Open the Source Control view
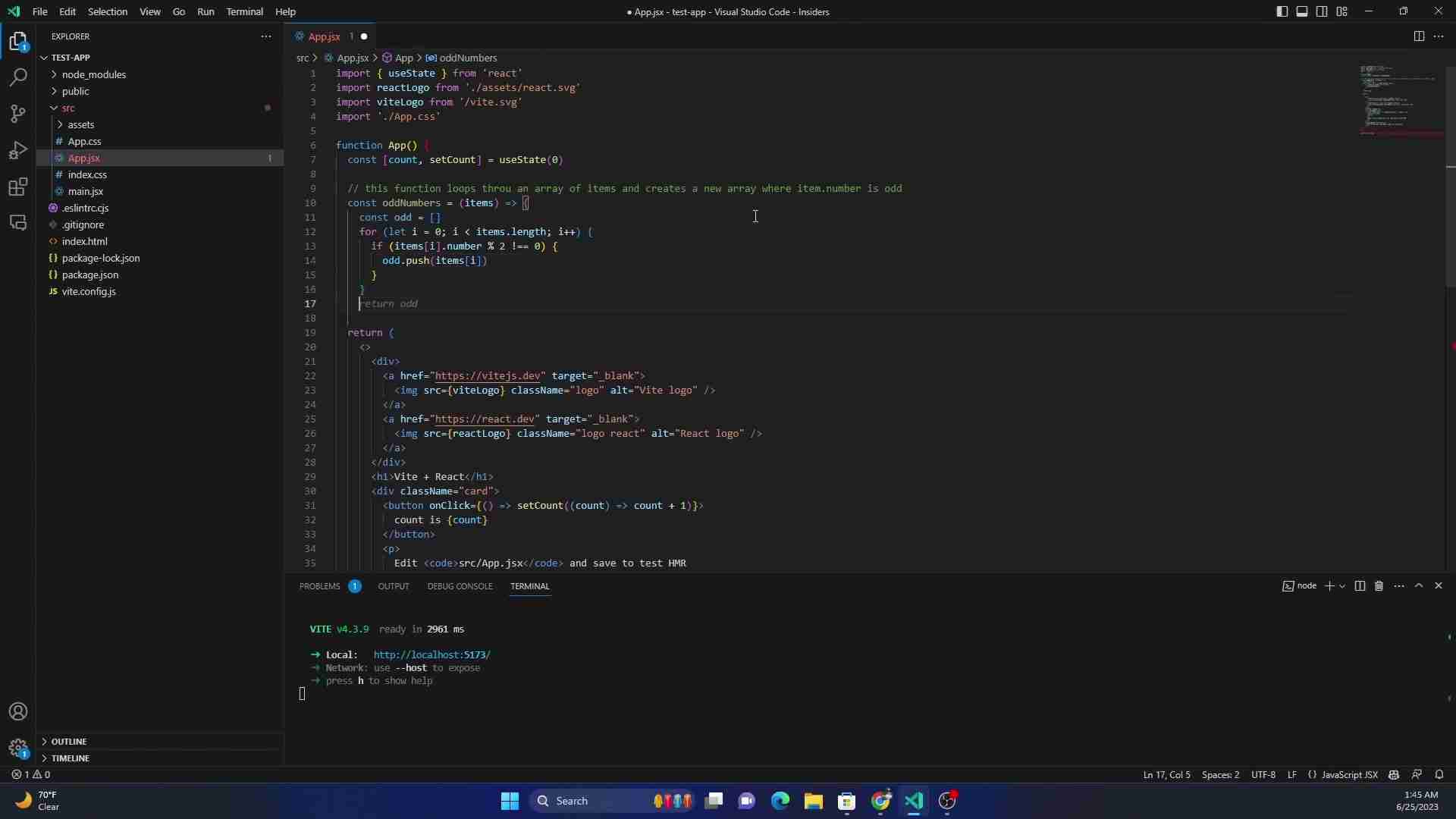 pyautogui.click(x=17, y=113)
